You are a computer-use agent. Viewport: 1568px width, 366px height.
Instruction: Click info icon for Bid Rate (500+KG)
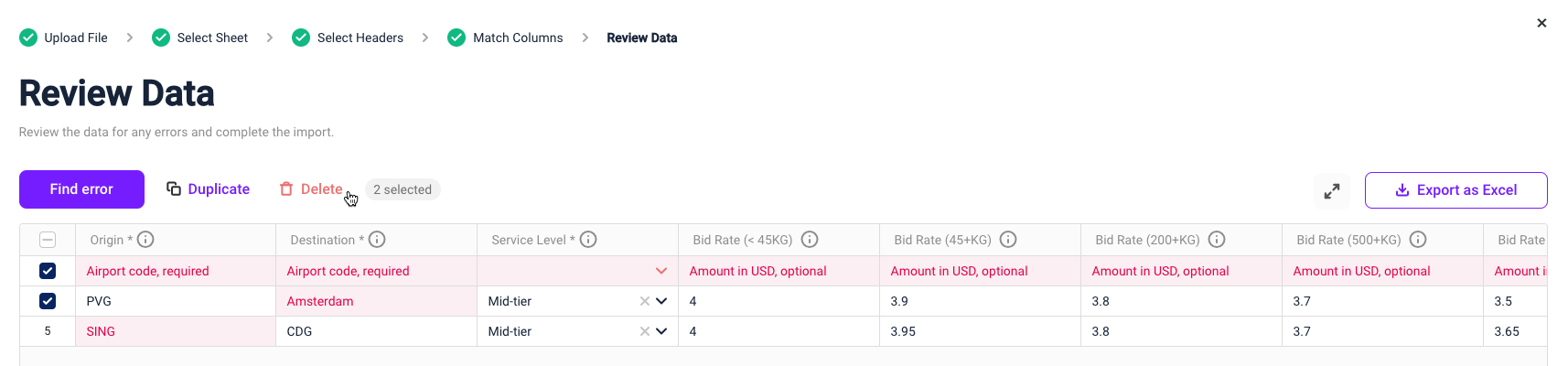point(1418,240)
